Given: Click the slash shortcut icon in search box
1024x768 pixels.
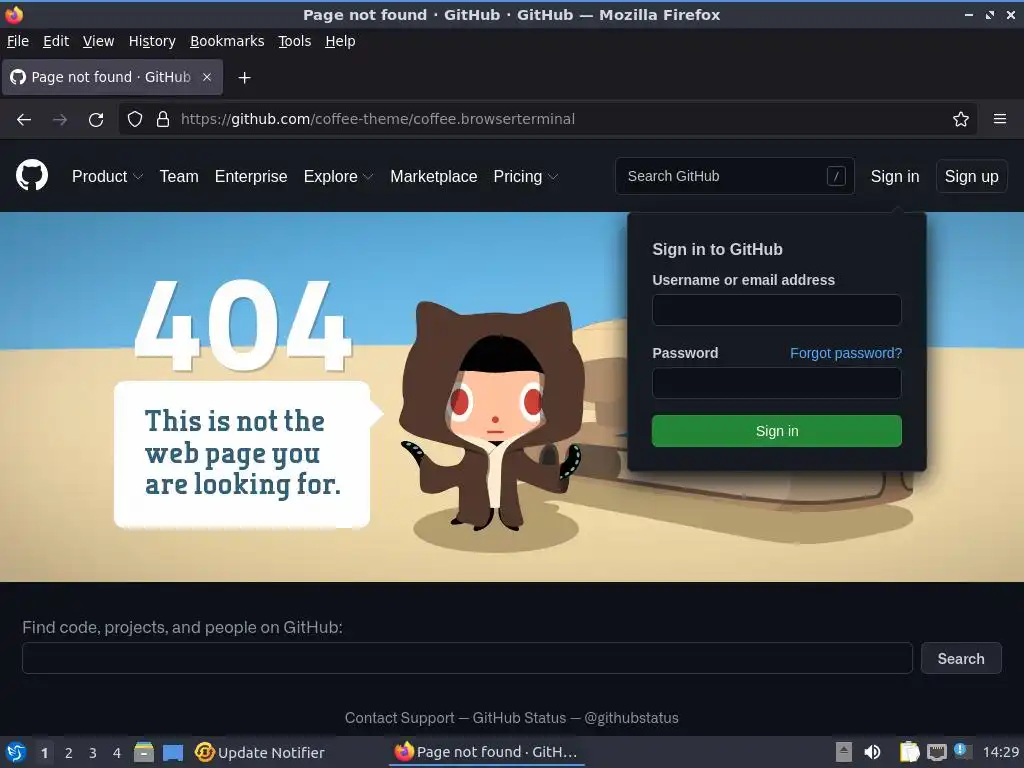Looking at the screenshot, I should (x=836, y=176).
